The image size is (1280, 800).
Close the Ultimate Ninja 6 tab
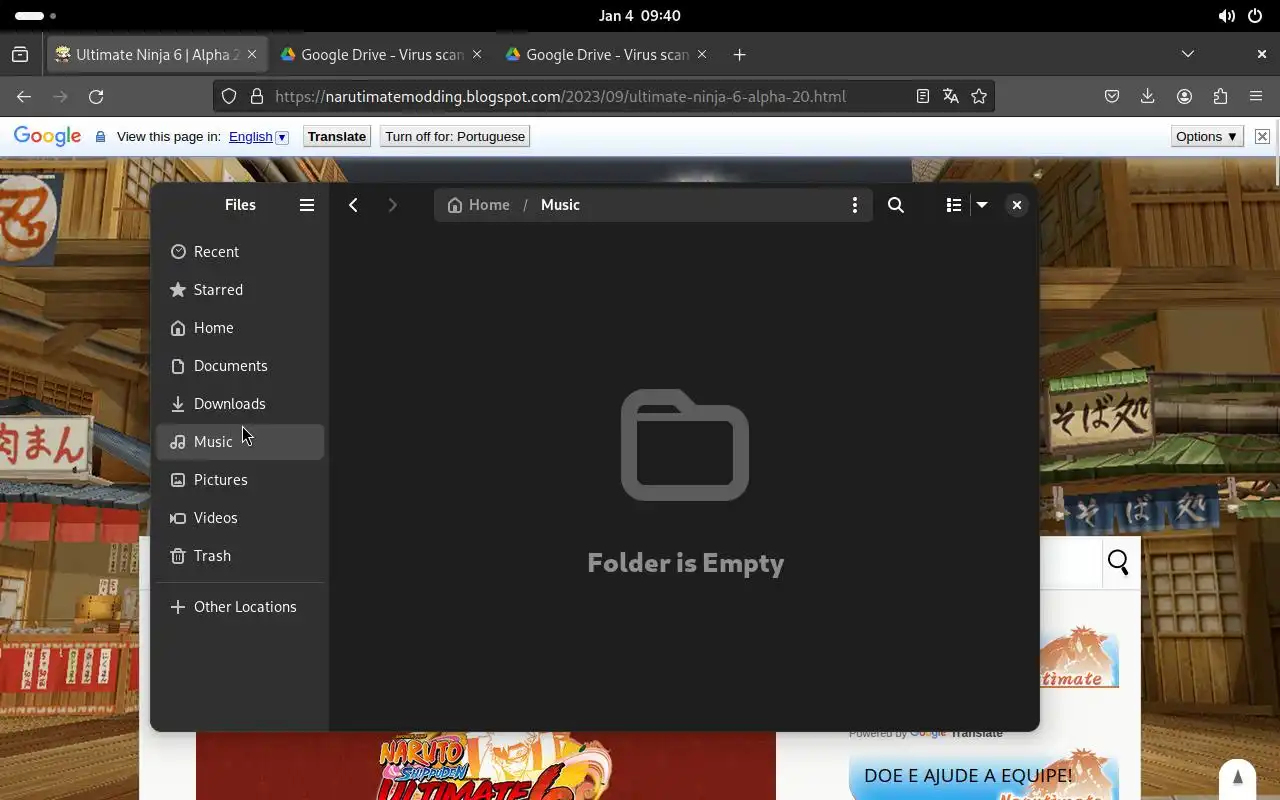(252, 55)
